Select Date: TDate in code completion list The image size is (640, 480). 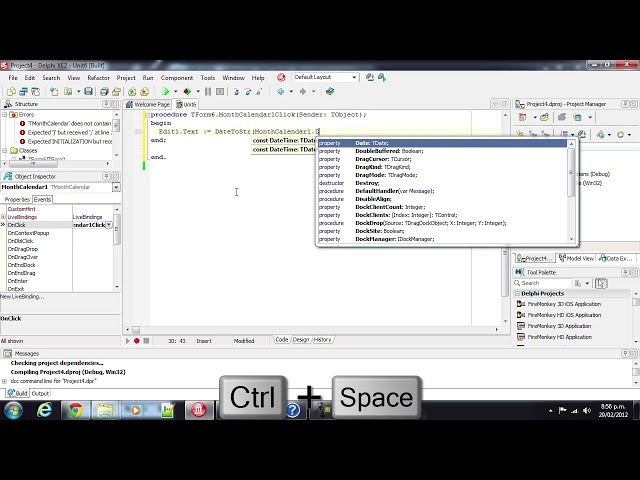[x=442, y=143]
